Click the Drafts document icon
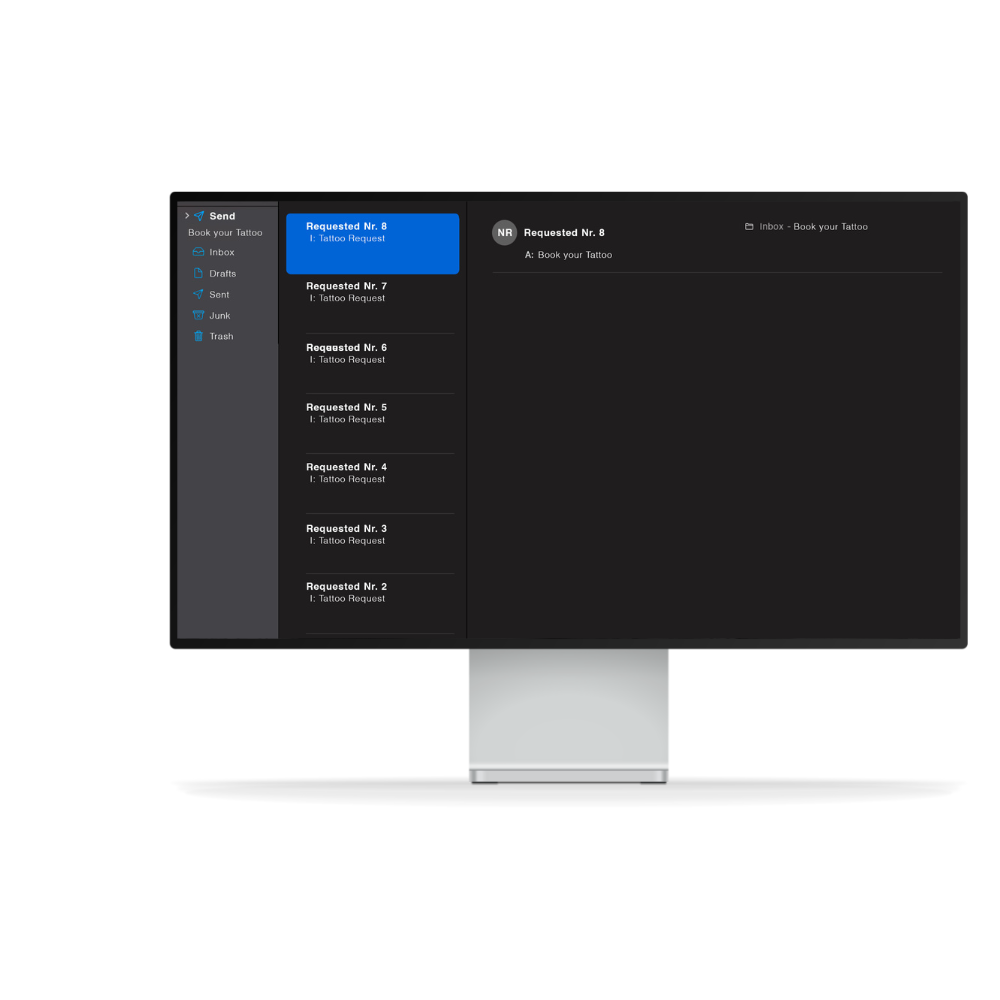 tap(198, 273)
